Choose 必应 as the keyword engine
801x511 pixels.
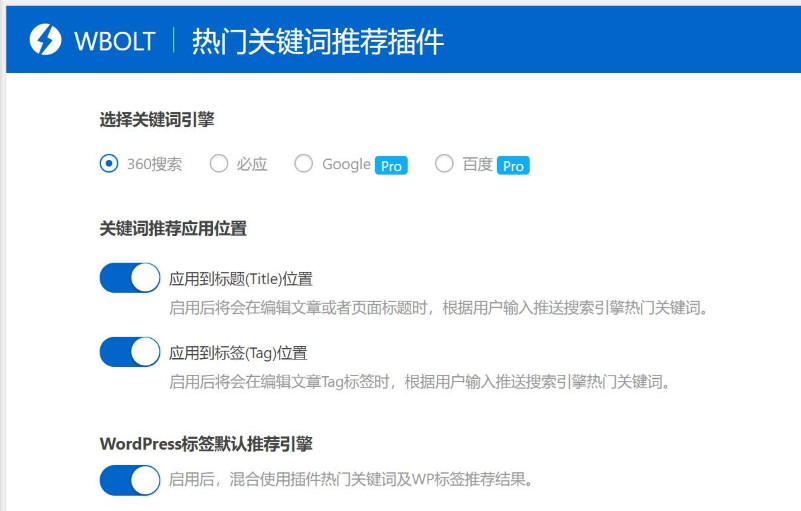click(219, 164)
